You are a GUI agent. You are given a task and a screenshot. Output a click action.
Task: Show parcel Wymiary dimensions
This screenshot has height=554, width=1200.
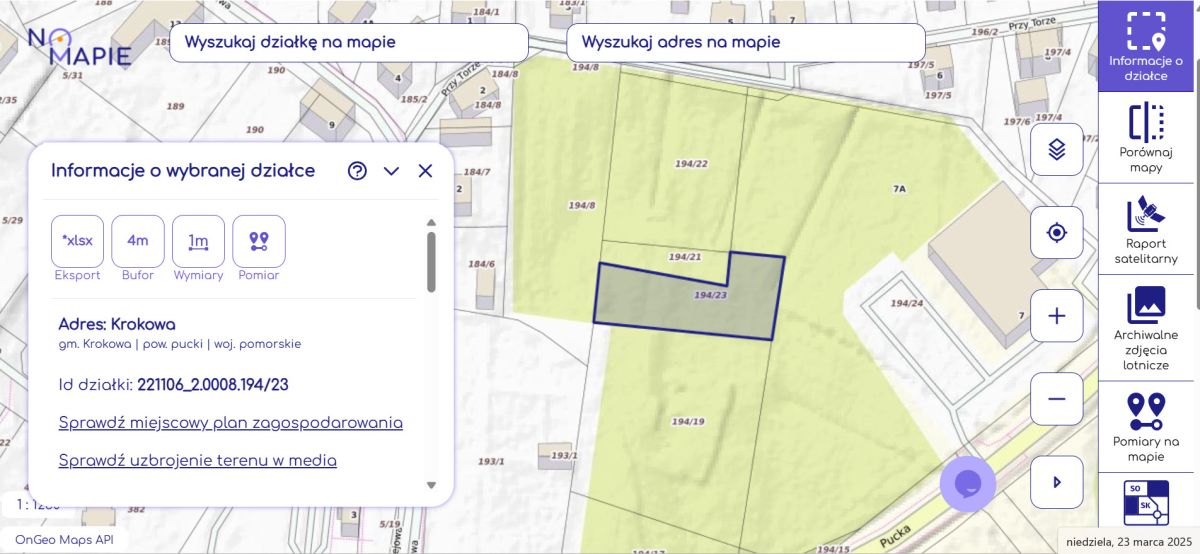point(198,241)
